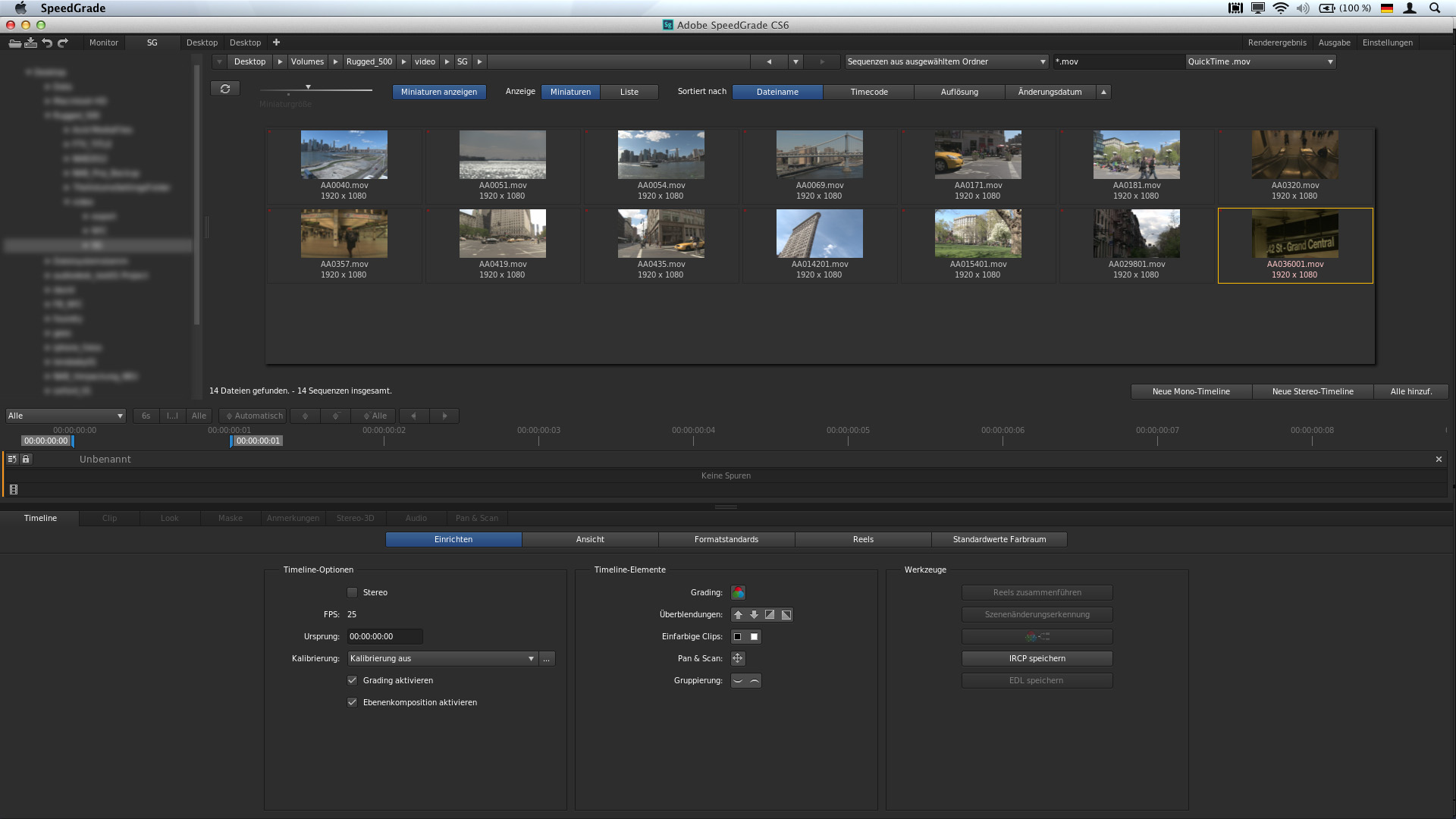The image size is (1456, 819).
Task: Click the refresh folder icon
Action: pos(225,89)
